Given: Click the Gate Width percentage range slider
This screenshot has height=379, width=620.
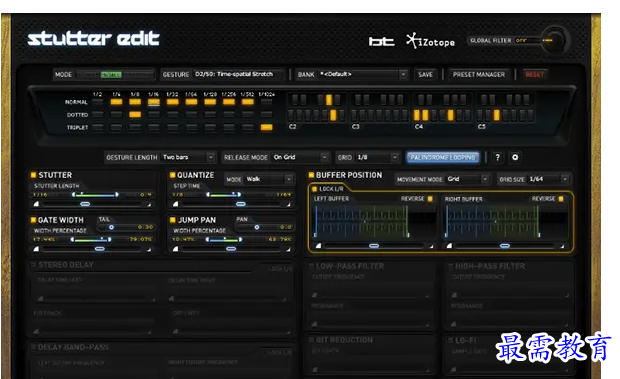Looking at the screenshot, I should 91,239.
